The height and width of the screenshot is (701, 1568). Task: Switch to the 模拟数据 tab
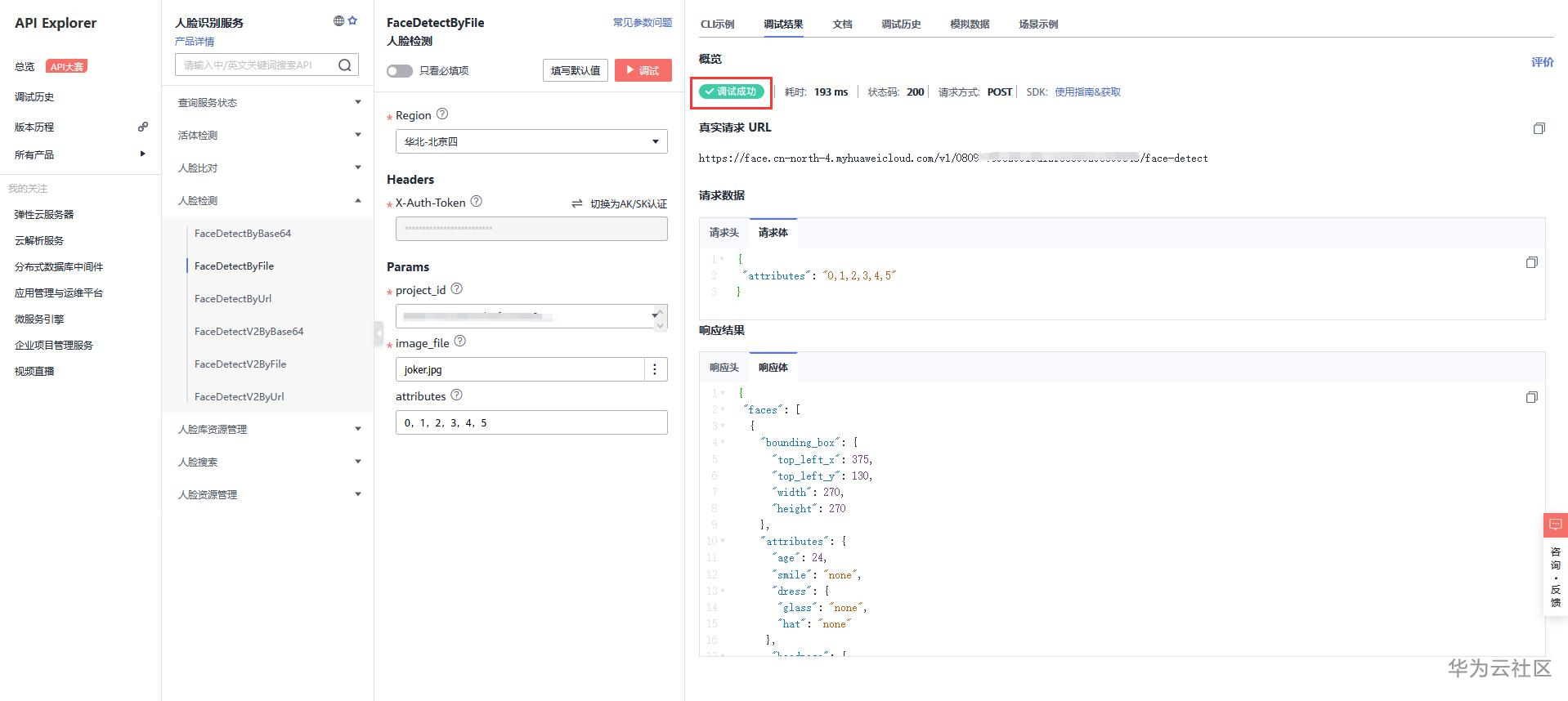pyautogui.click(x=970, y=25)
